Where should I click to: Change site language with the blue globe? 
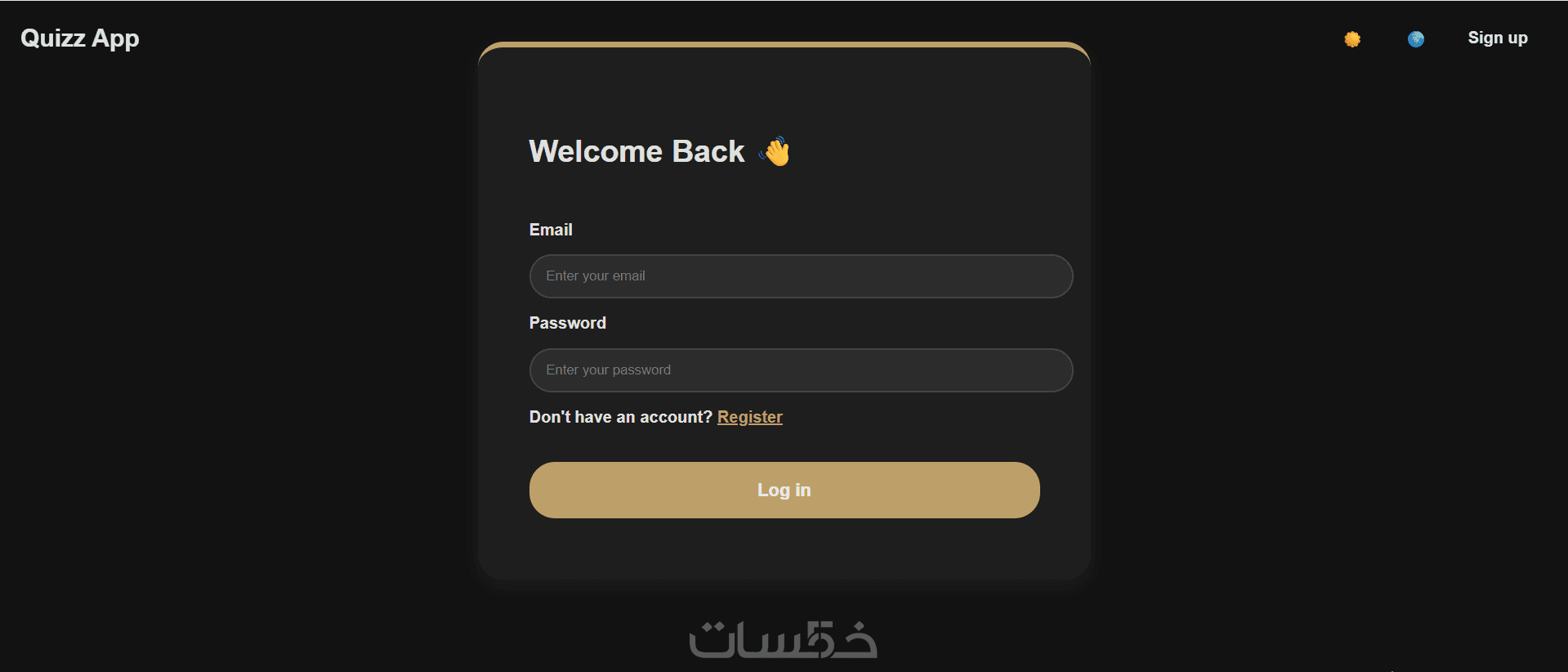click(1416, 38)
